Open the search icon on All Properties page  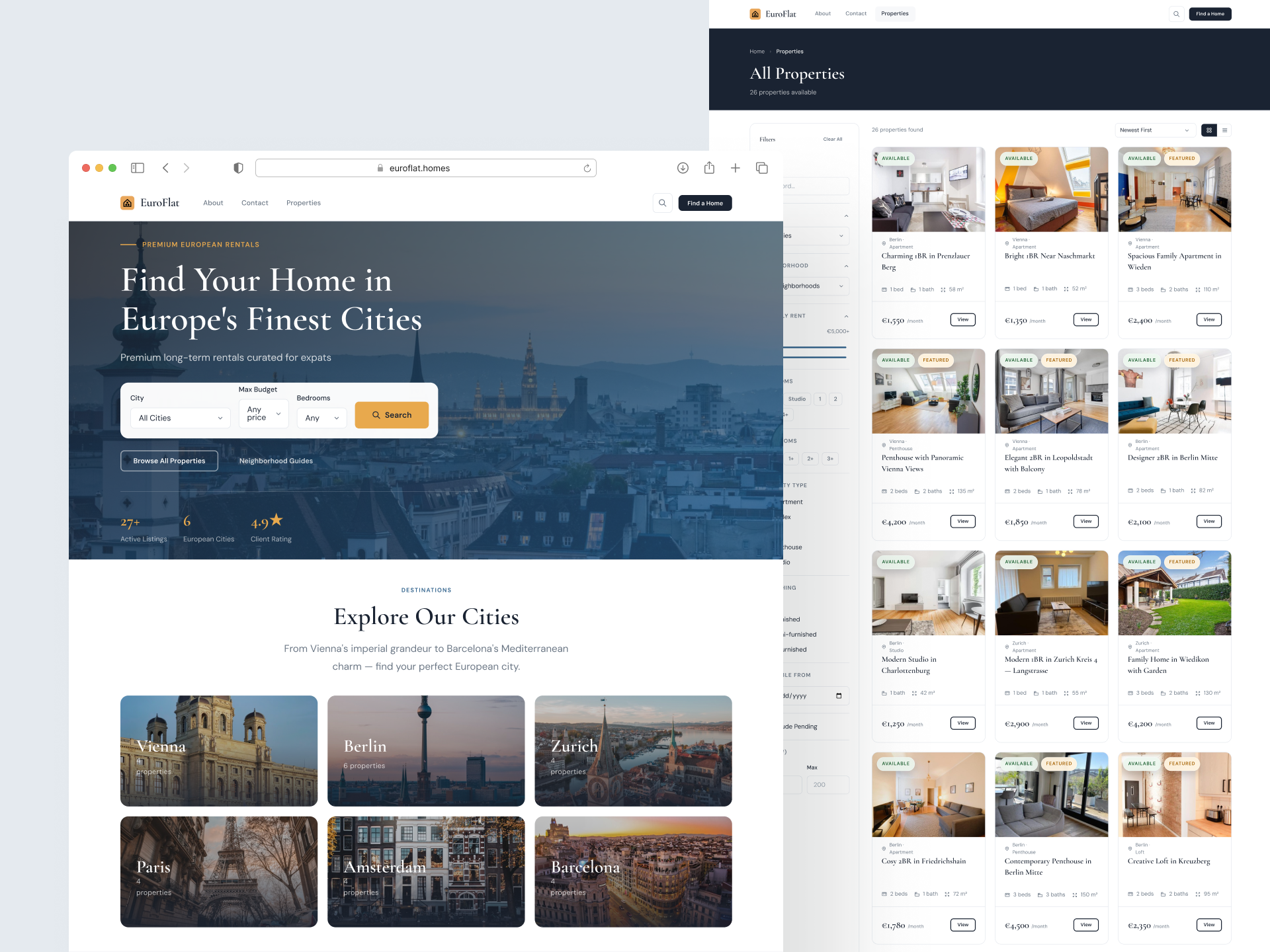1176,14
